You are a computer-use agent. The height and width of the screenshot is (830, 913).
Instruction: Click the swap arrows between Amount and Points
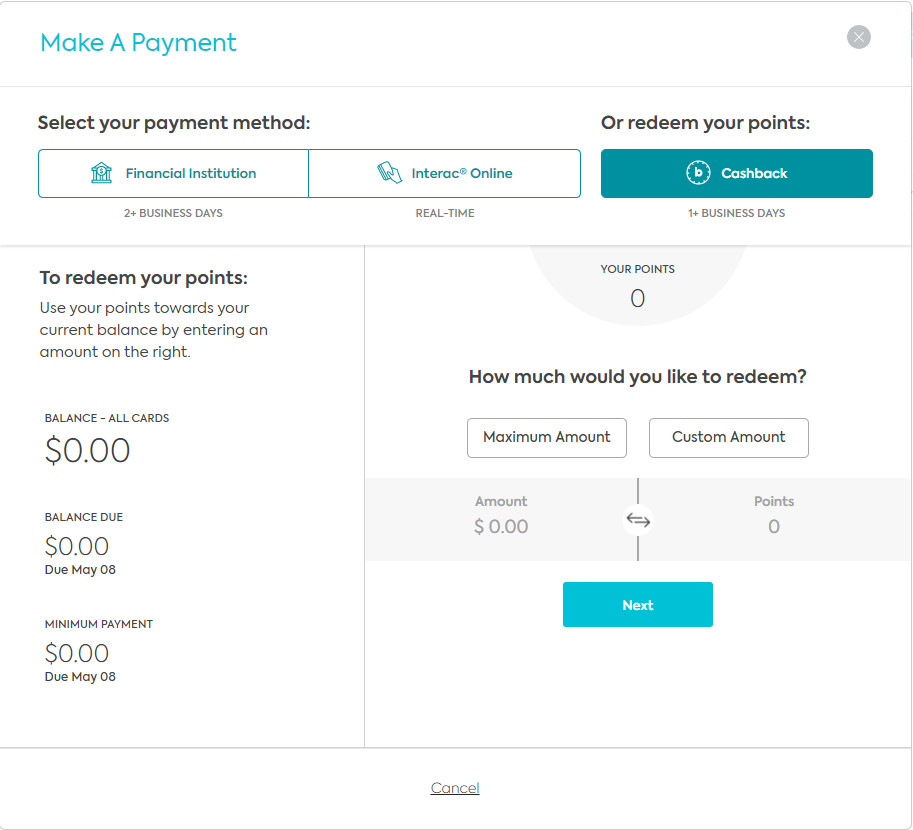coord(638,520)
